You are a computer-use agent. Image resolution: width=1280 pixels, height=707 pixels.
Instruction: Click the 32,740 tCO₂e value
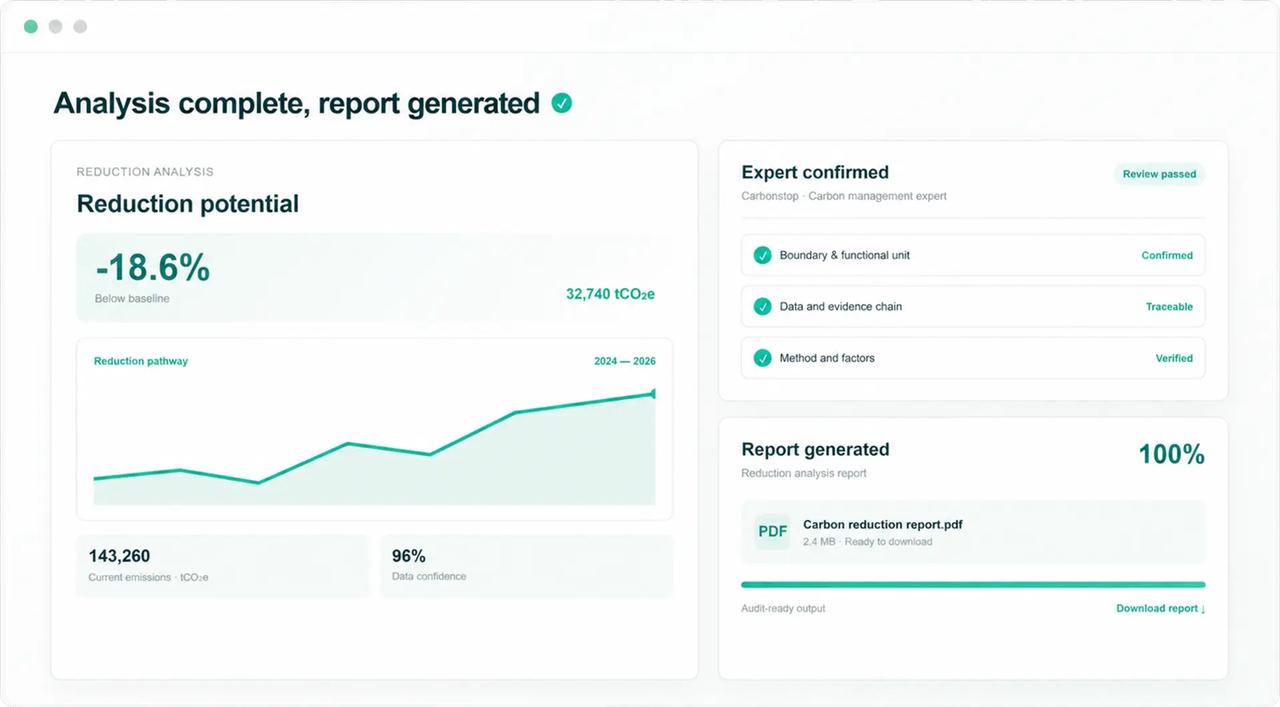click(x=610, y=294)
